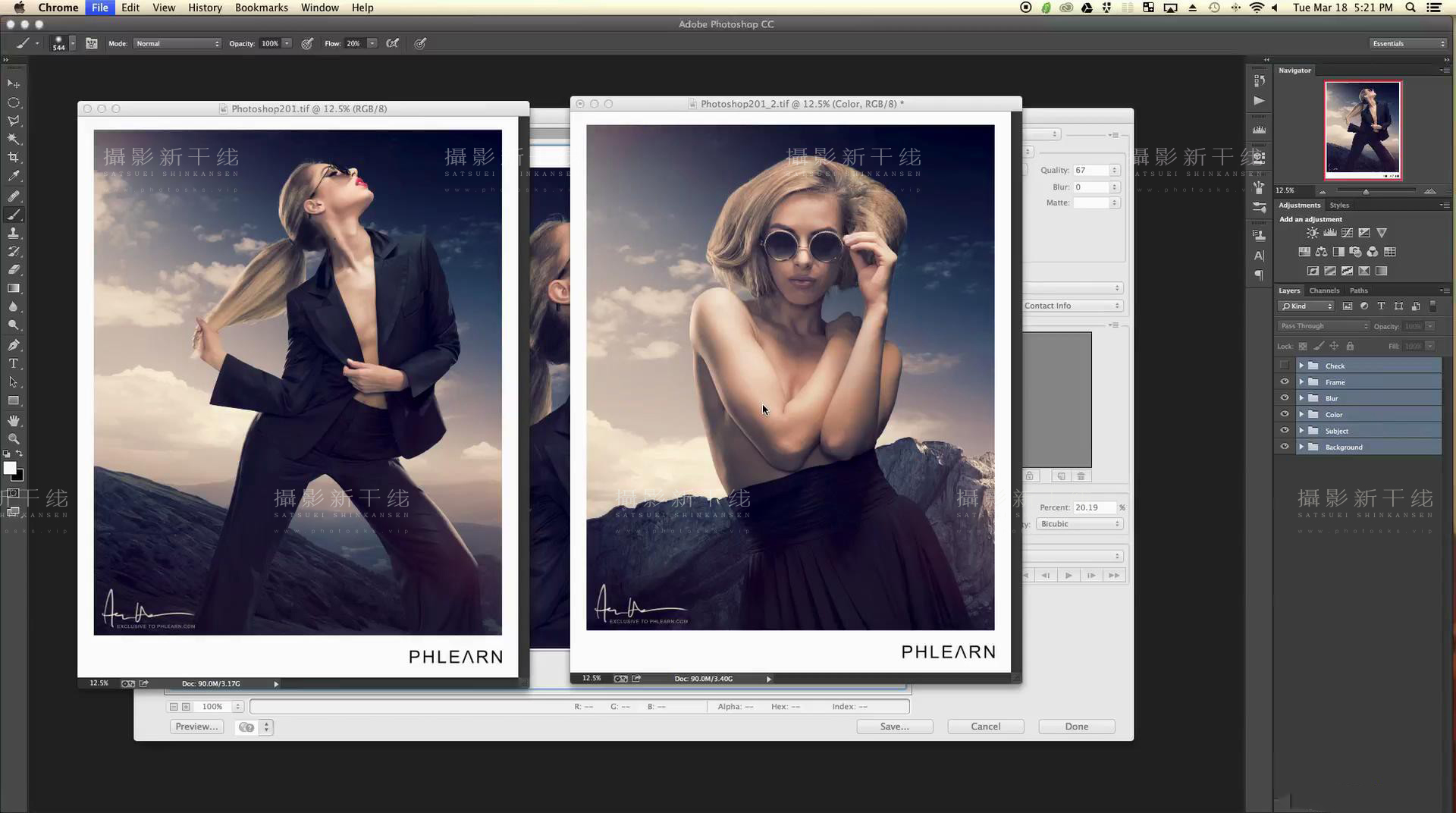Add a Channel Mixer adjustment
The height and width of the screenshot is (813, 1456).
click(x=1373, y=252)
